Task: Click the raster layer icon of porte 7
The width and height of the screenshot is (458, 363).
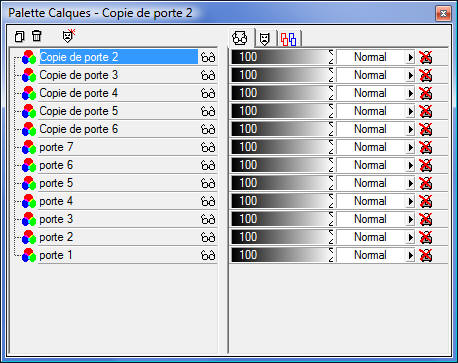Action: [x=29, y=147]
